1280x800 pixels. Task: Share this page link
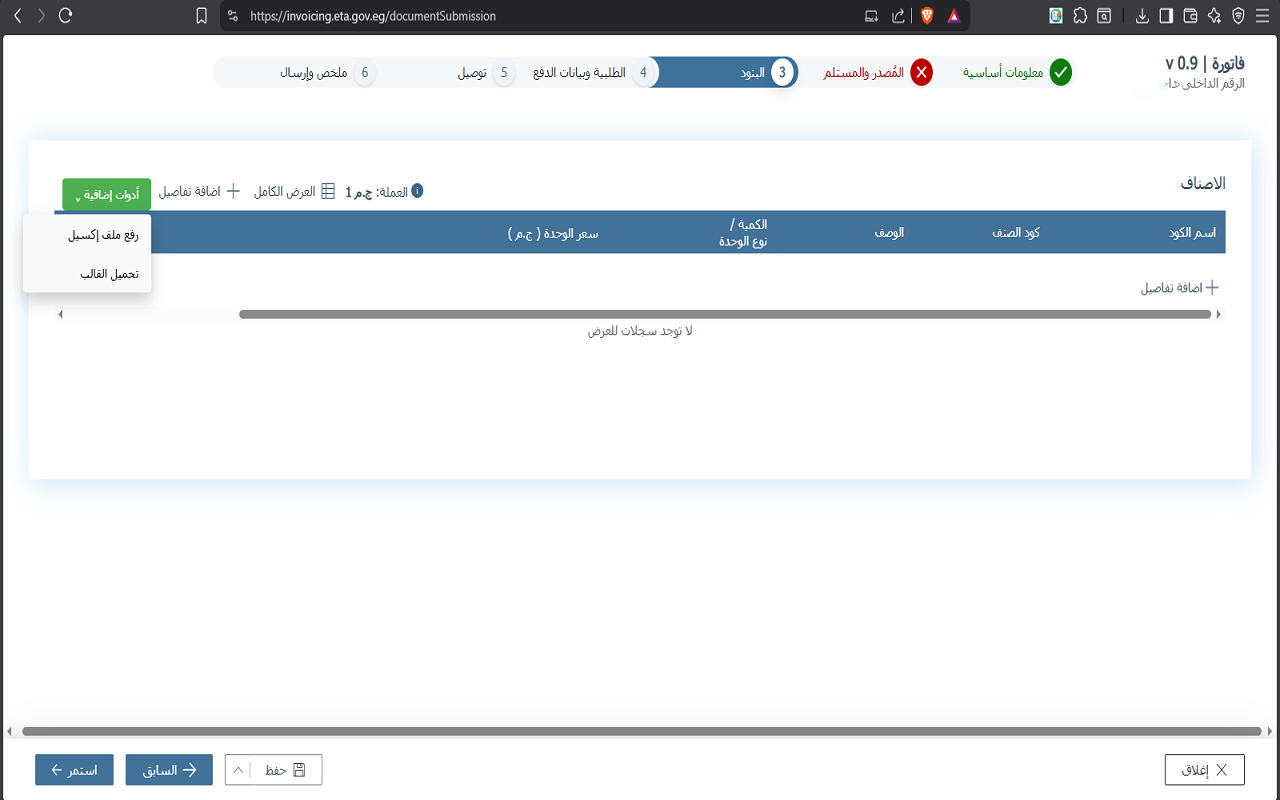[898, 16]
